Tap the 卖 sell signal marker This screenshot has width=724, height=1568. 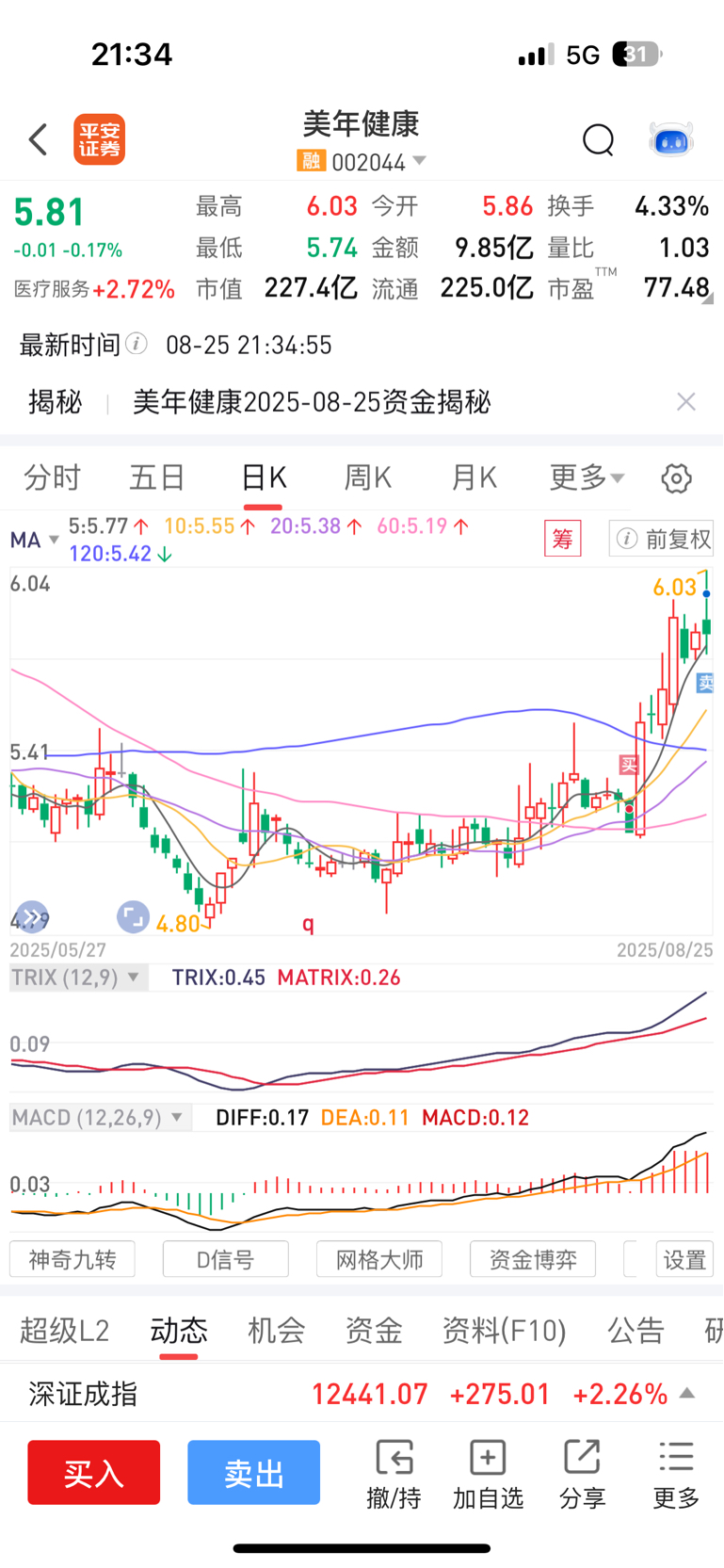pos(705,684)
